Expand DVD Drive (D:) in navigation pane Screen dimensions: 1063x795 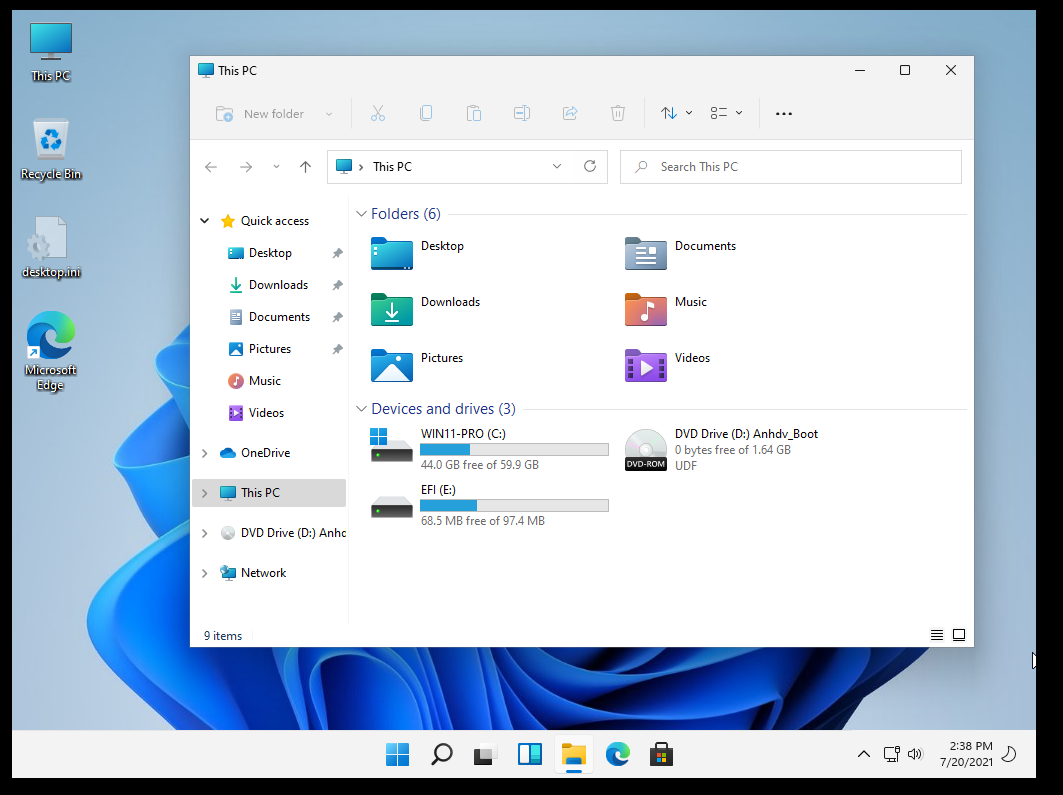[205, 533]
